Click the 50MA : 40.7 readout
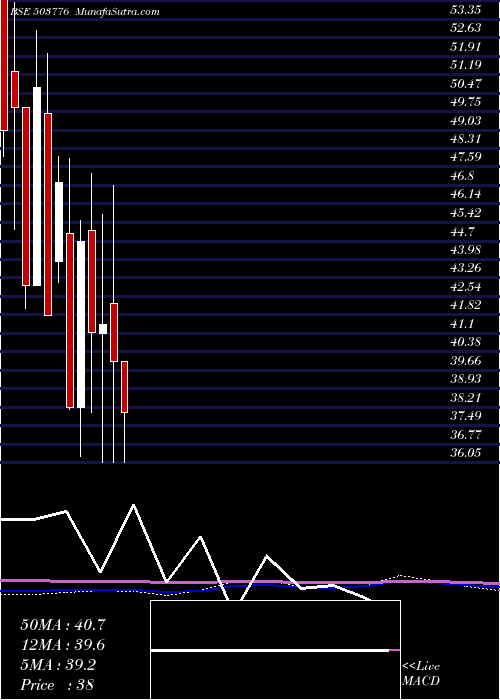This screenshot has width=500, height=700. 63,625
